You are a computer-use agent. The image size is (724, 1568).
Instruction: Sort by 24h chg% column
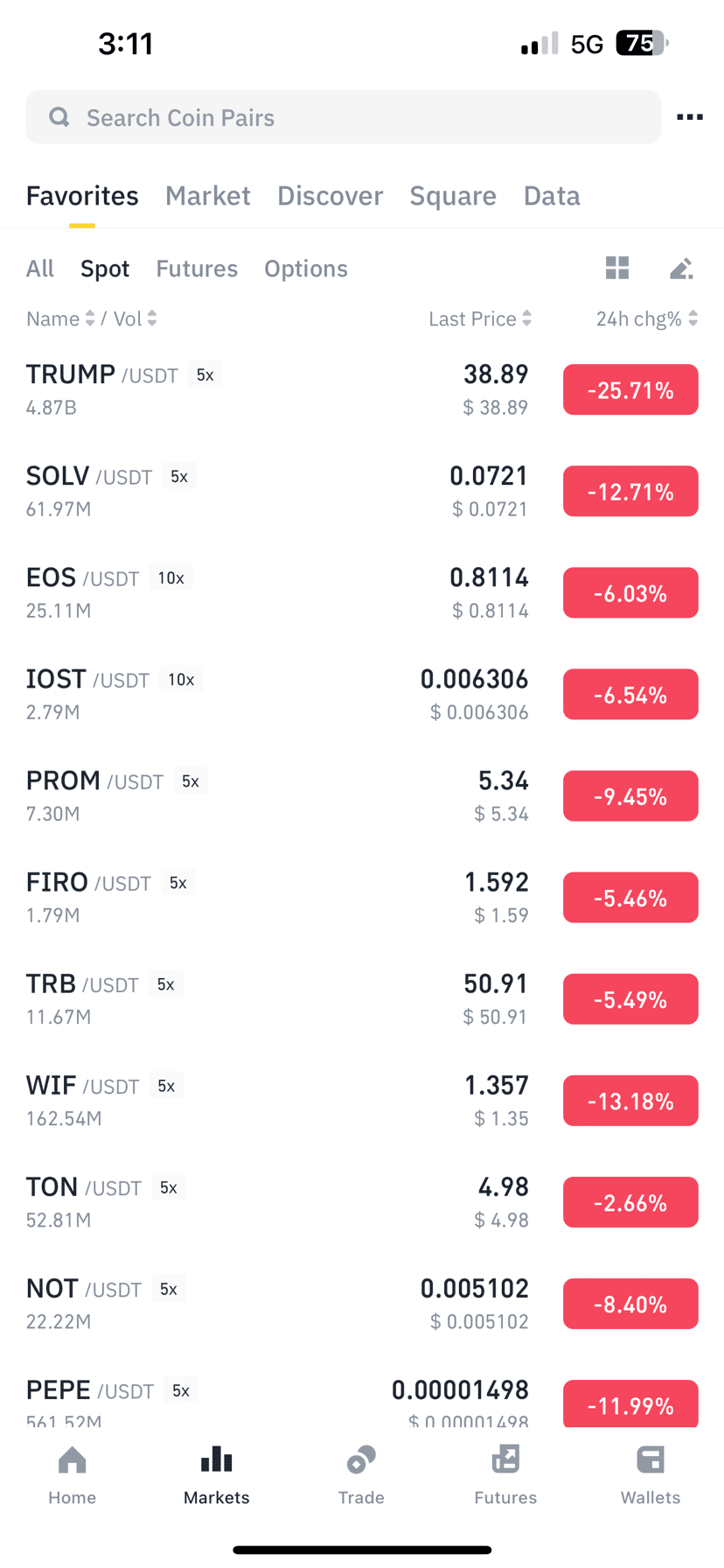click(647, 318)
